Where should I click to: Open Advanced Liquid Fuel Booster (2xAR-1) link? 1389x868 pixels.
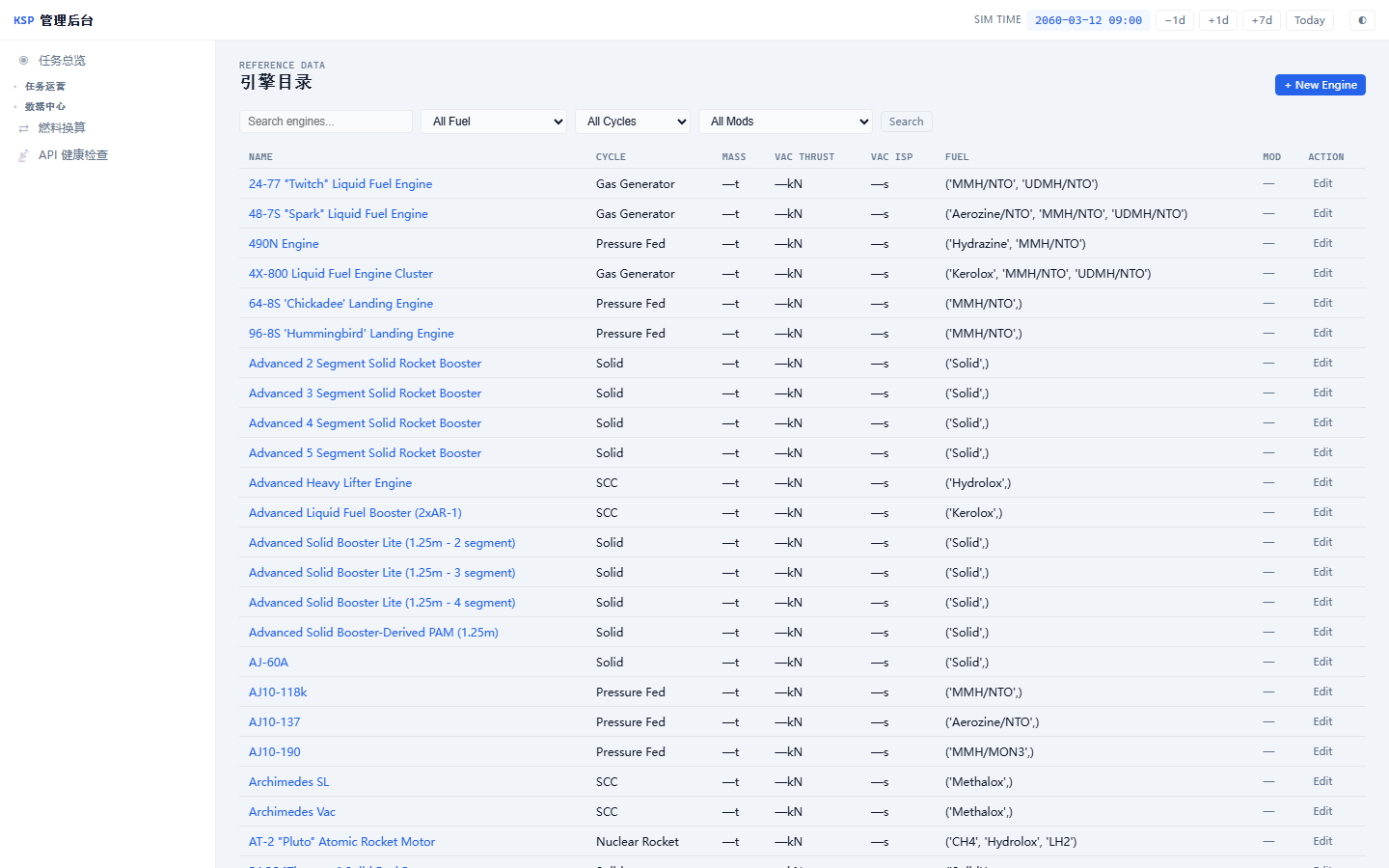tap(355, 513)
